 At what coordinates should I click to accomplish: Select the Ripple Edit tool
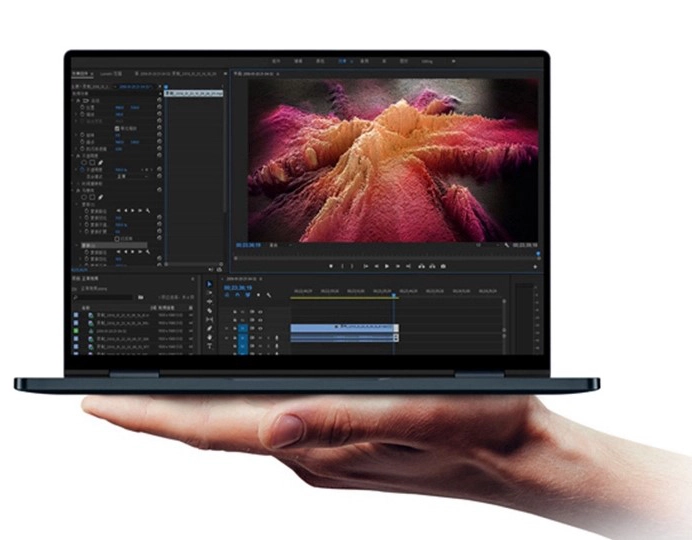coord(210,302)
